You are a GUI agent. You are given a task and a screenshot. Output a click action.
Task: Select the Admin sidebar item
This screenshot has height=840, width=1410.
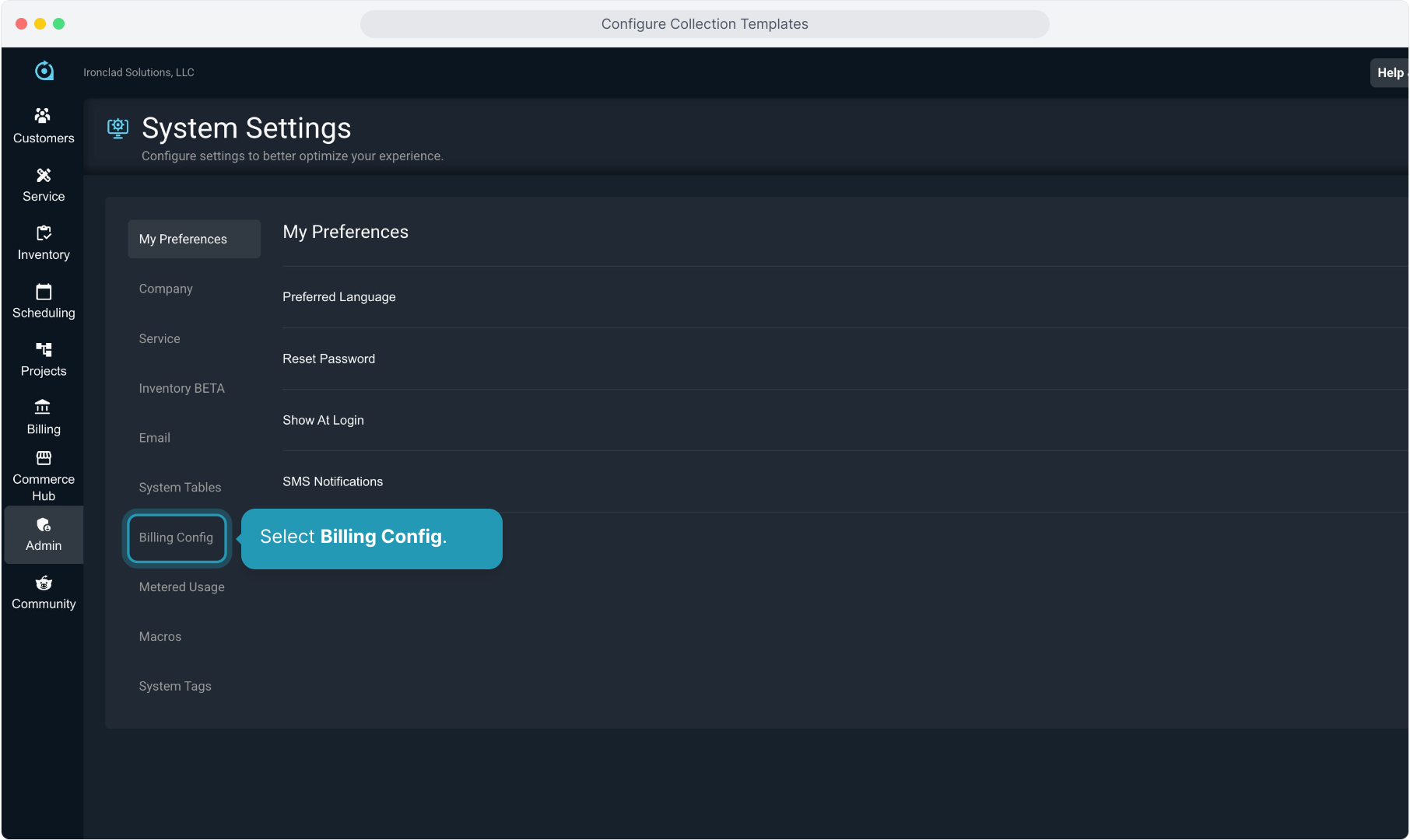pyautogui.click(x=44, y=535)
